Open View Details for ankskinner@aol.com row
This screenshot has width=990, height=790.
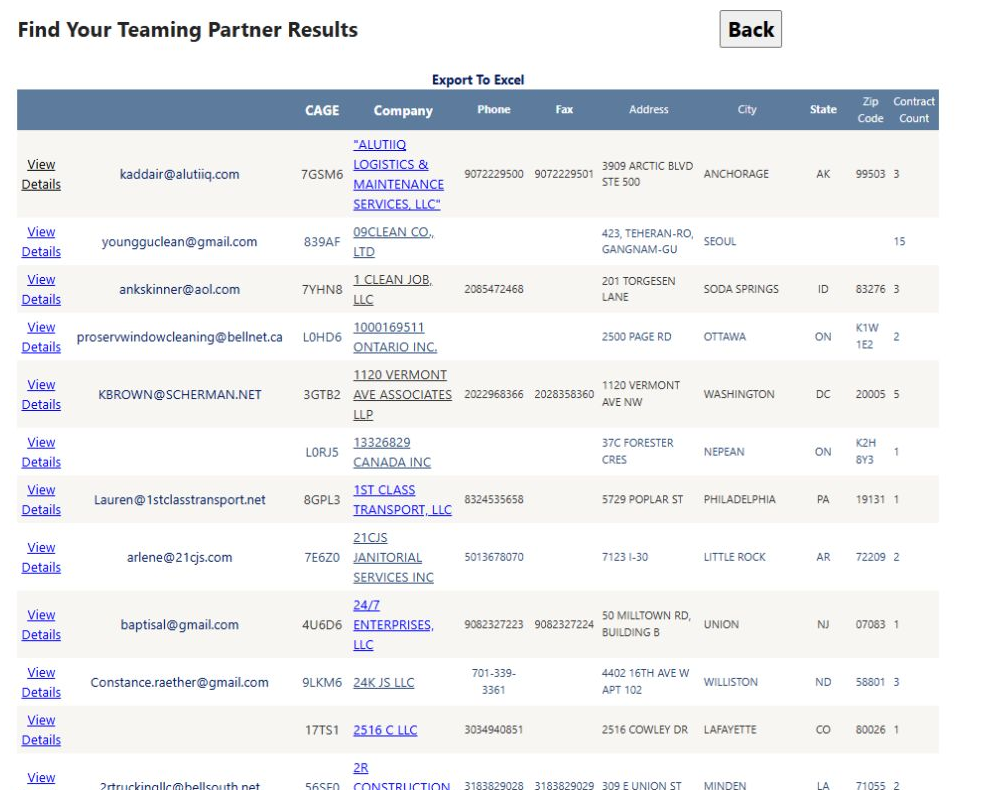pyautogui.click(x=41, y=289)
